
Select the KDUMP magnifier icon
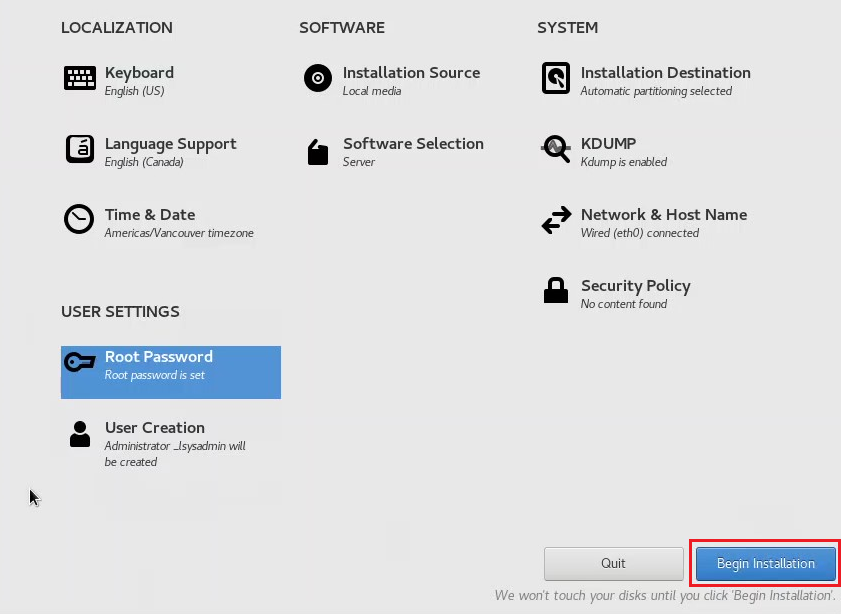pyautogui.click(x=556, y=149)
